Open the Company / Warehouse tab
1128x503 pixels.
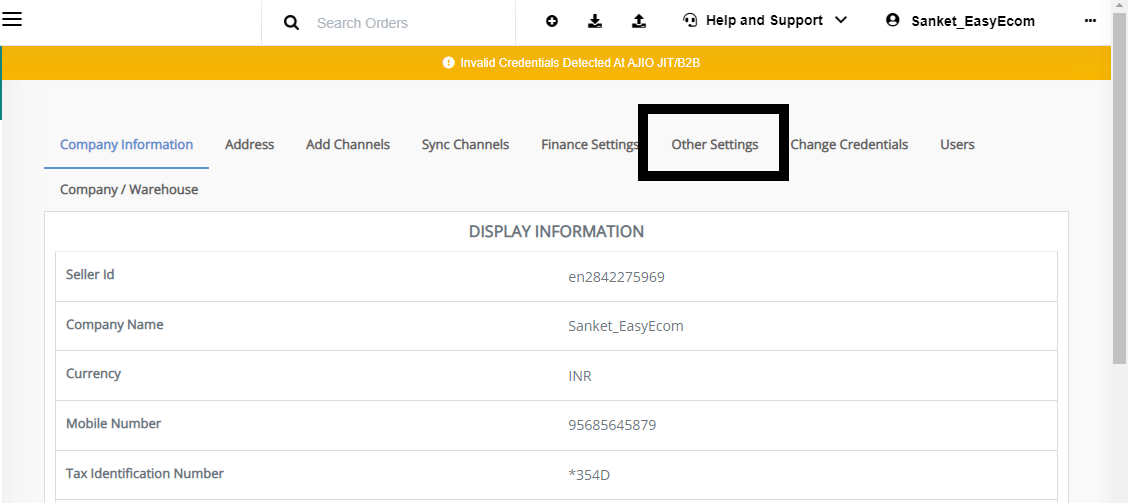tap(129, 190)
